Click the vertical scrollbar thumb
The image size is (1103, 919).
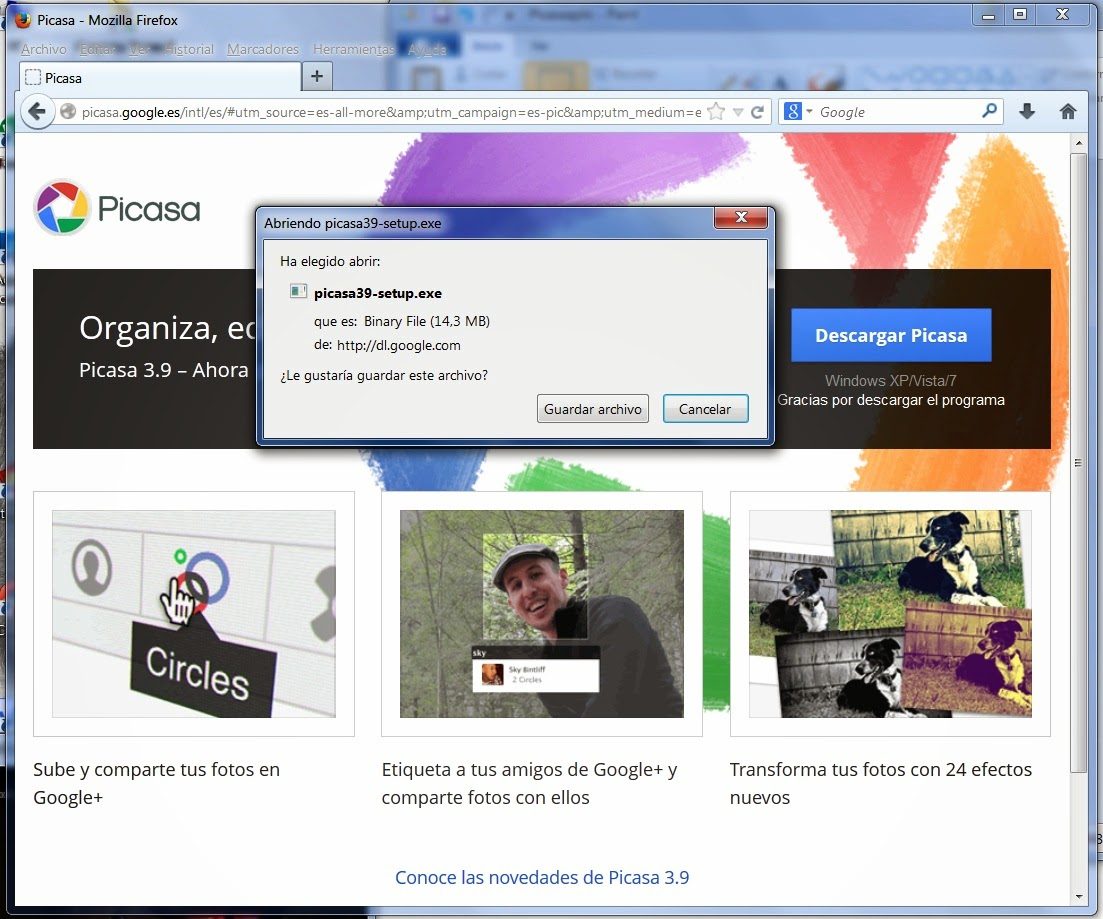1079,462
